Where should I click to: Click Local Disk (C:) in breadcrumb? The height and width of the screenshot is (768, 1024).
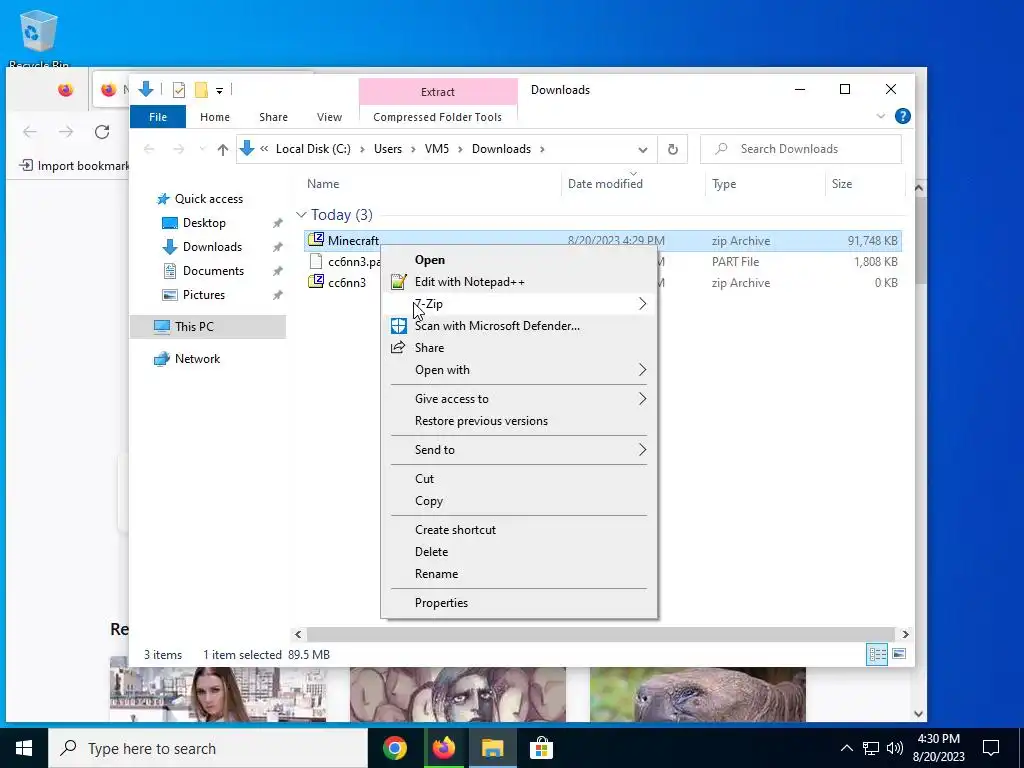click(x=313, y=149)
